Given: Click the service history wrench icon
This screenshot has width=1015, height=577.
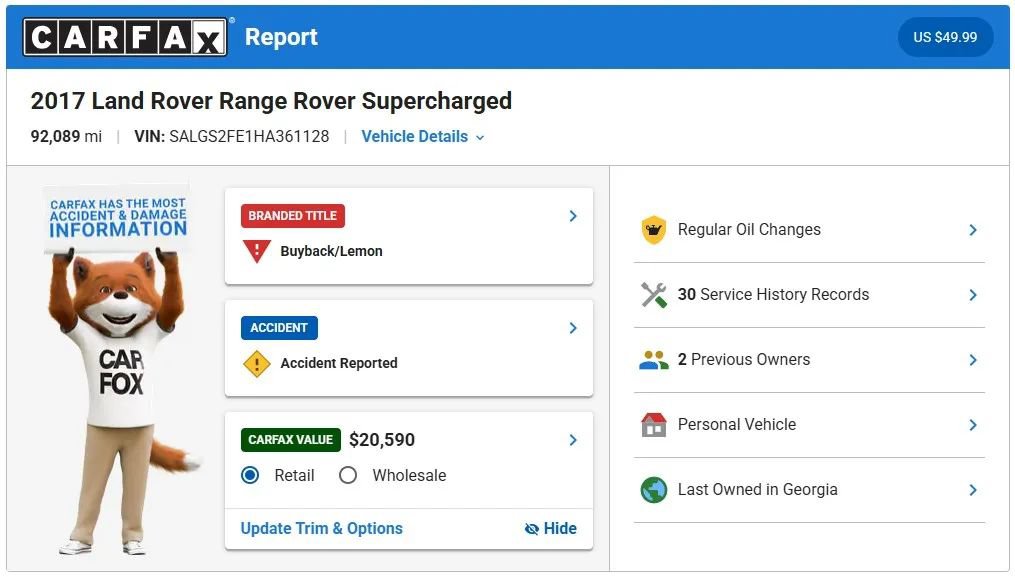Looking at the screenshot, I should pyautogui.click(x=654, y=295).
